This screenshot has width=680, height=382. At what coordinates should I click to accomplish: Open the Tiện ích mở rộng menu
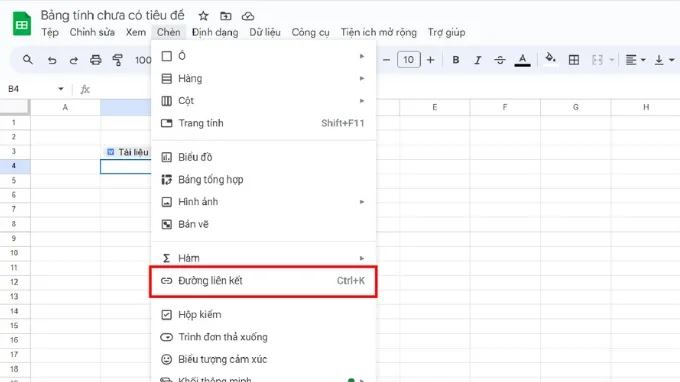(x=379, y=33)
